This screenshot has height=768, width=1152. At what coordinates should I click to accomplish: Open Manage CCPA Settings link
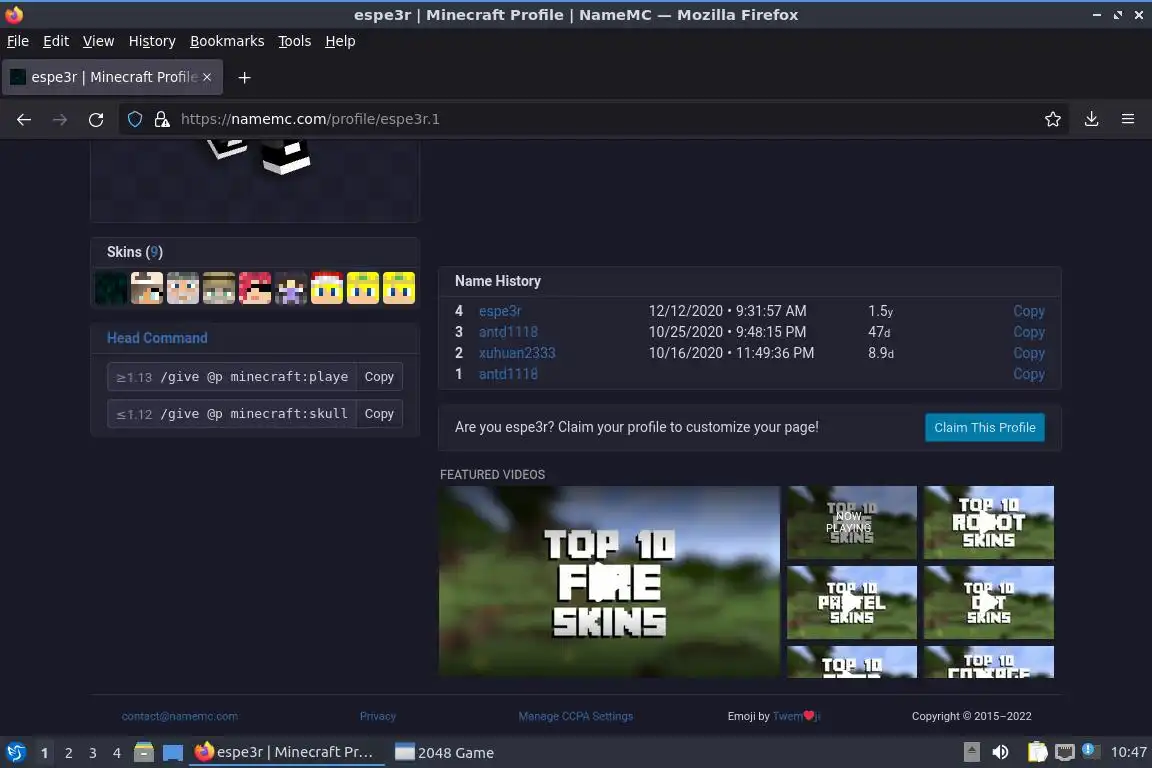[x=575, y=716]
